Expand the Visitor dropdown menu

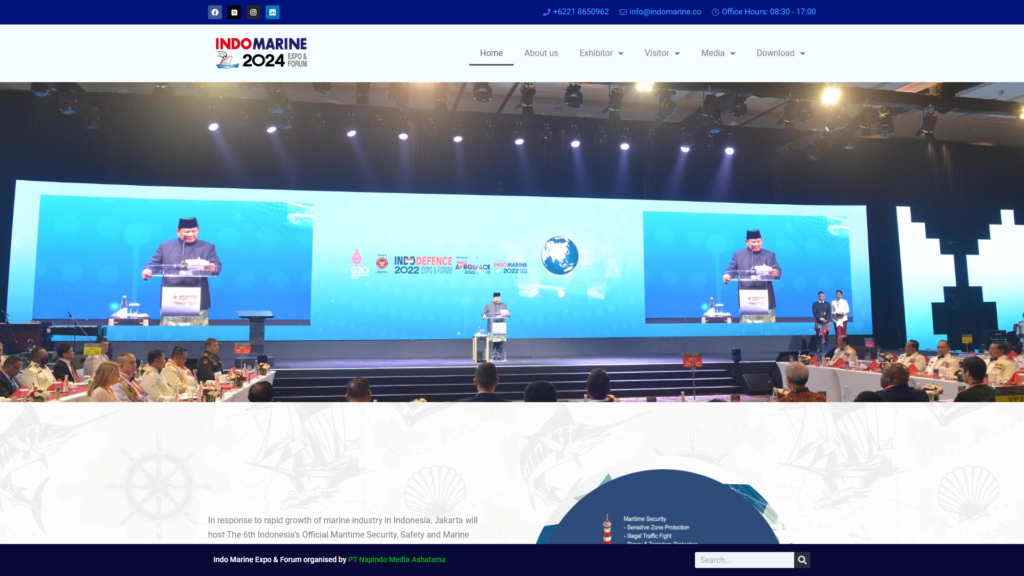pos(662,53)
